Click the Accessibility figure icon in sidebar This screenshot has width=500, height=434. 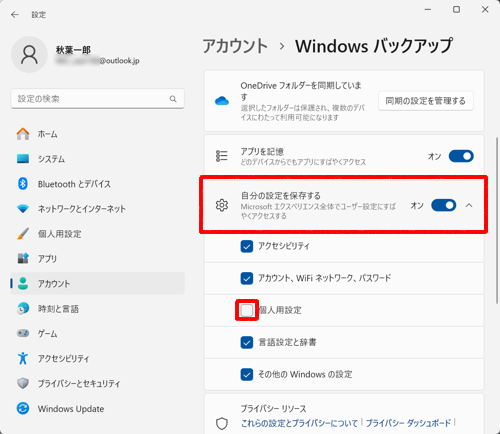(x=23, y=358)
